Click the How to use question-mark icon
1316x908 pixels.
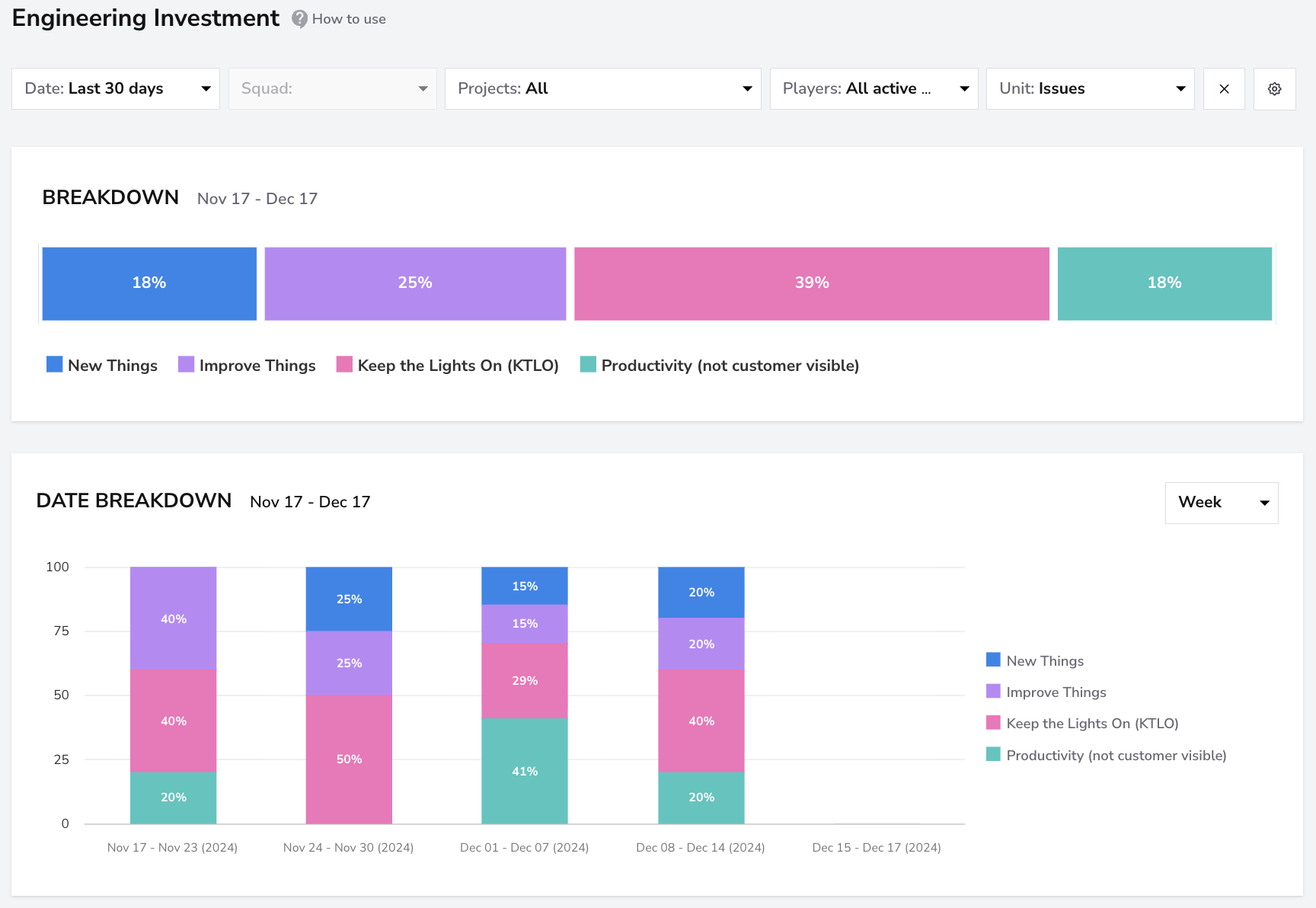point(300,19)
